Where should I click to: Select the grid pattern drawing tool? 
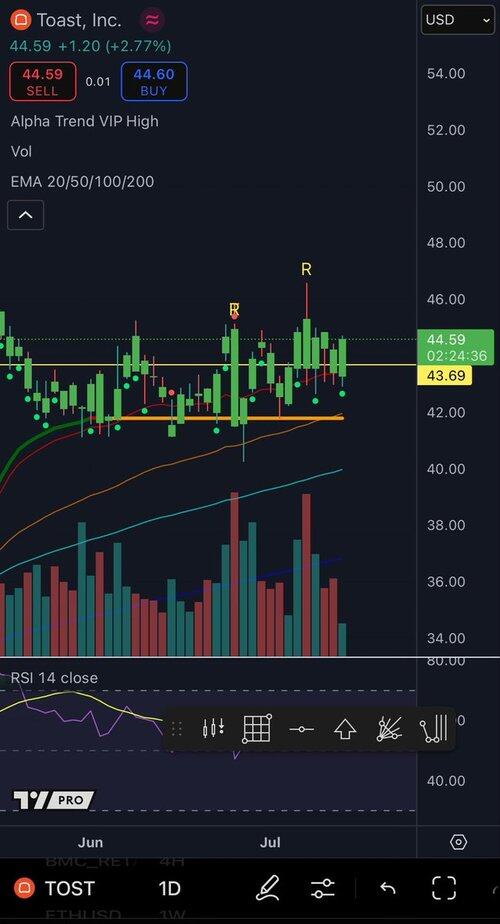point(258,729)
